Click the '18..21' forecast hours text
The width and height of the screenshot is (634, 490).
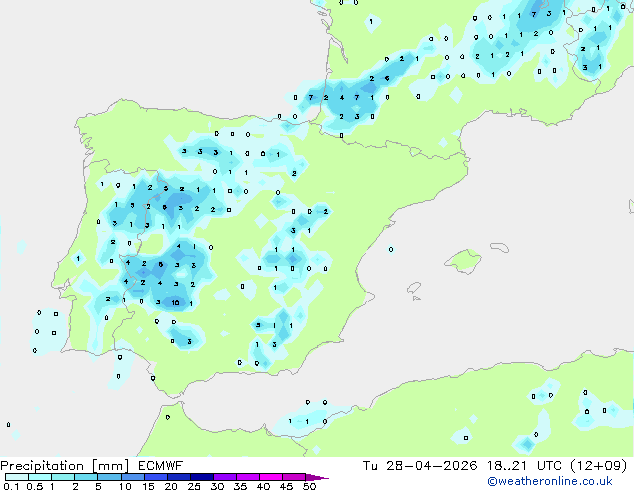[507, 466]
